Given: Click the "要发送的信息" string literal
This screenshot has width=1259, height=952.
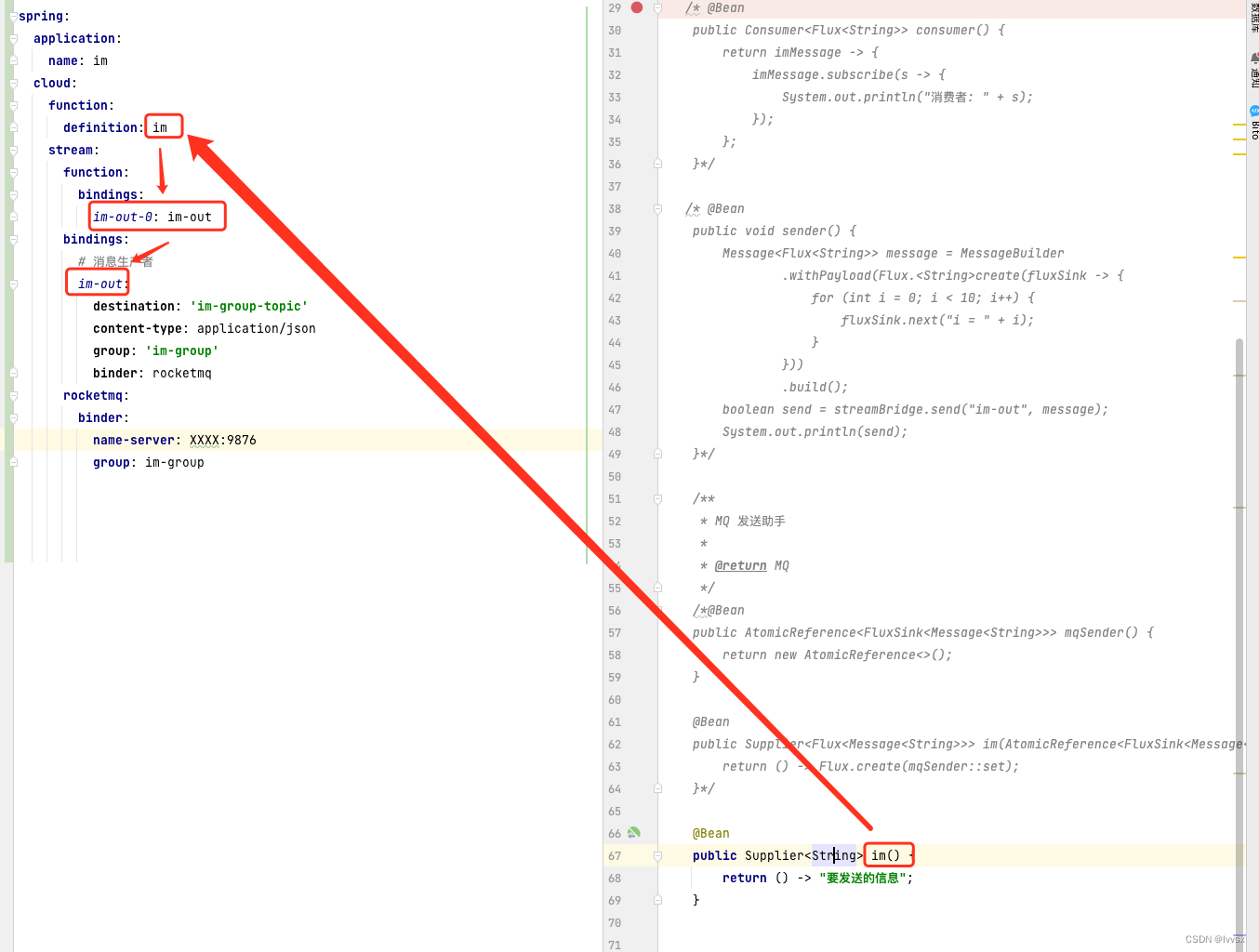Looking at the screenshot, I should [x=864, y=879].
